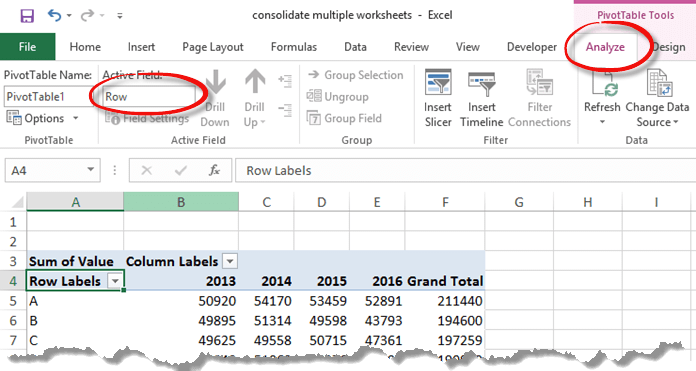Open the Developer tab

[x=531, y=47]
